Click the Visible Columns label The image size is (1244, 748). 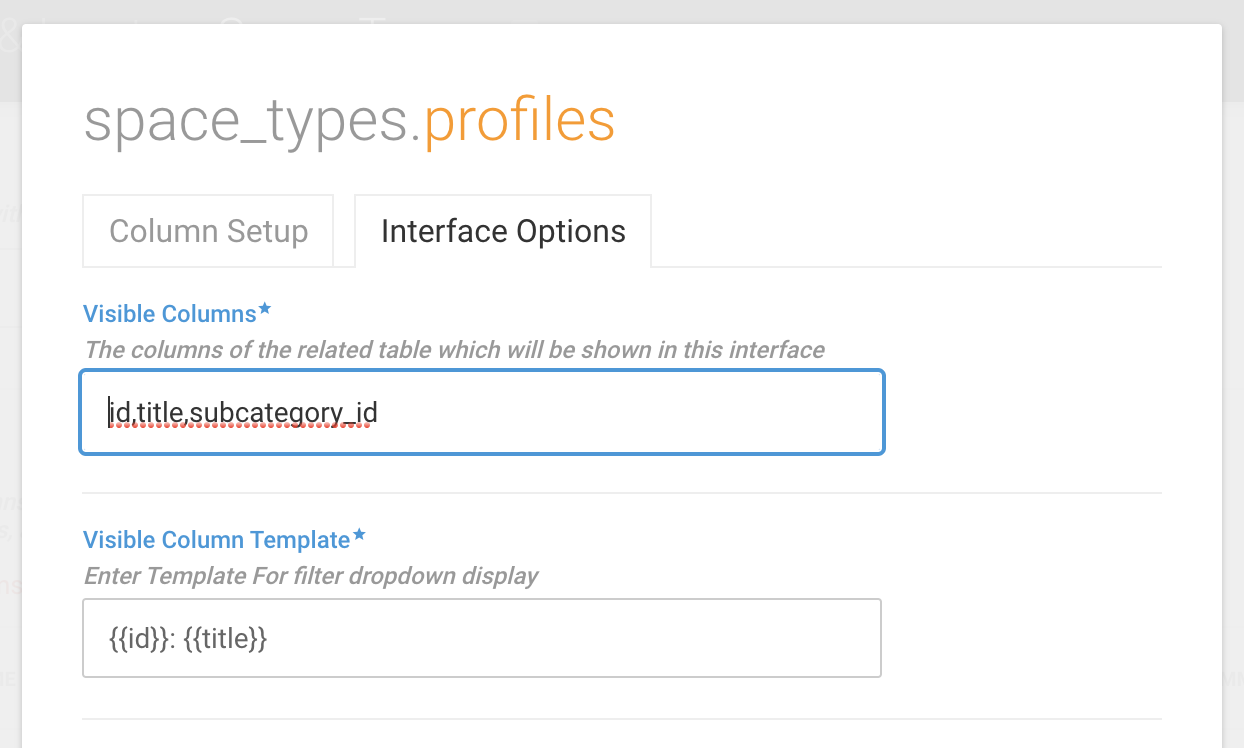click(x=170, y=314)
